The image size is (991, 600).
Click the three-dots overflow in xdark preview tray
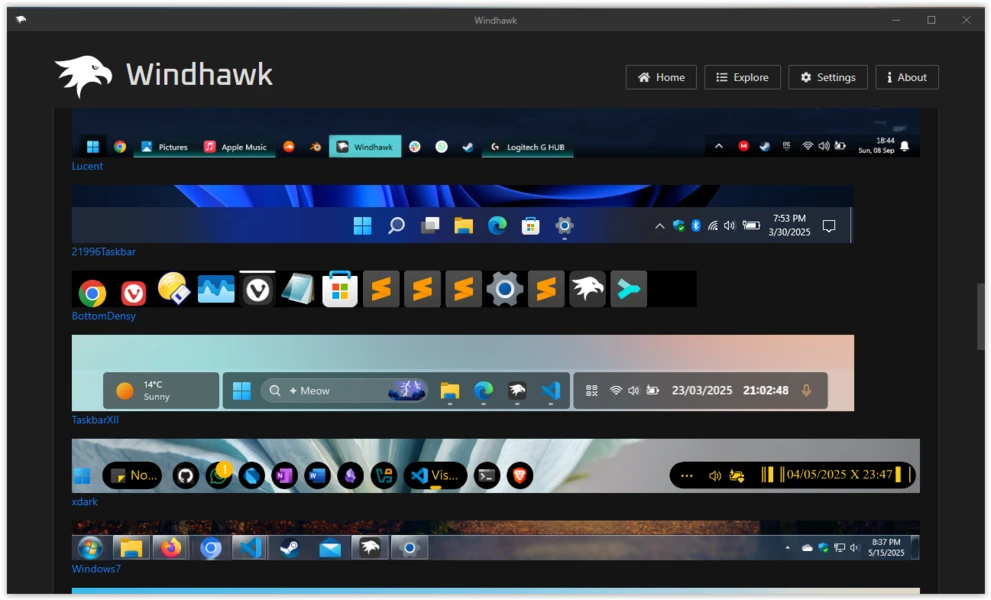pyautogui.click(x=687, y=475)
